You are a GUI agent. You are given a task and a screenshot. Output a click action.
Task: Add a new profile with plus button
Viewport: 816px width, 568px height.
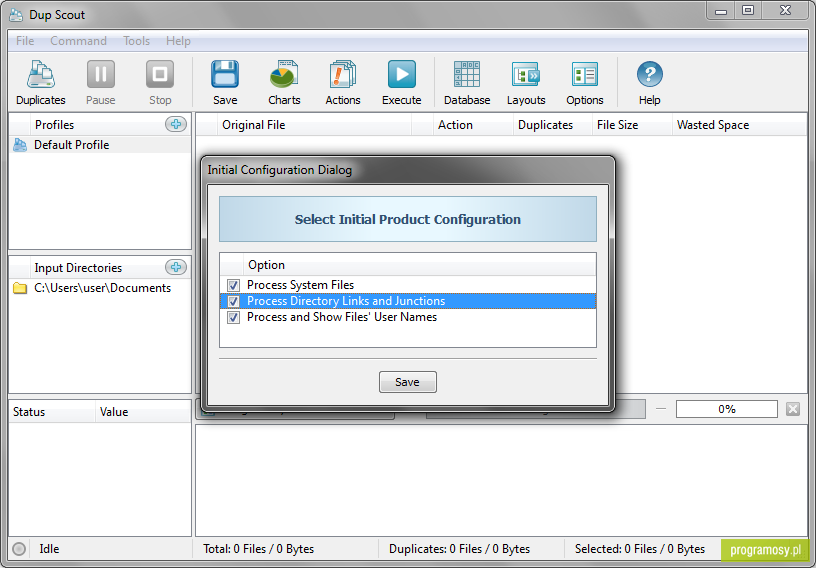(x=176, y=124)
